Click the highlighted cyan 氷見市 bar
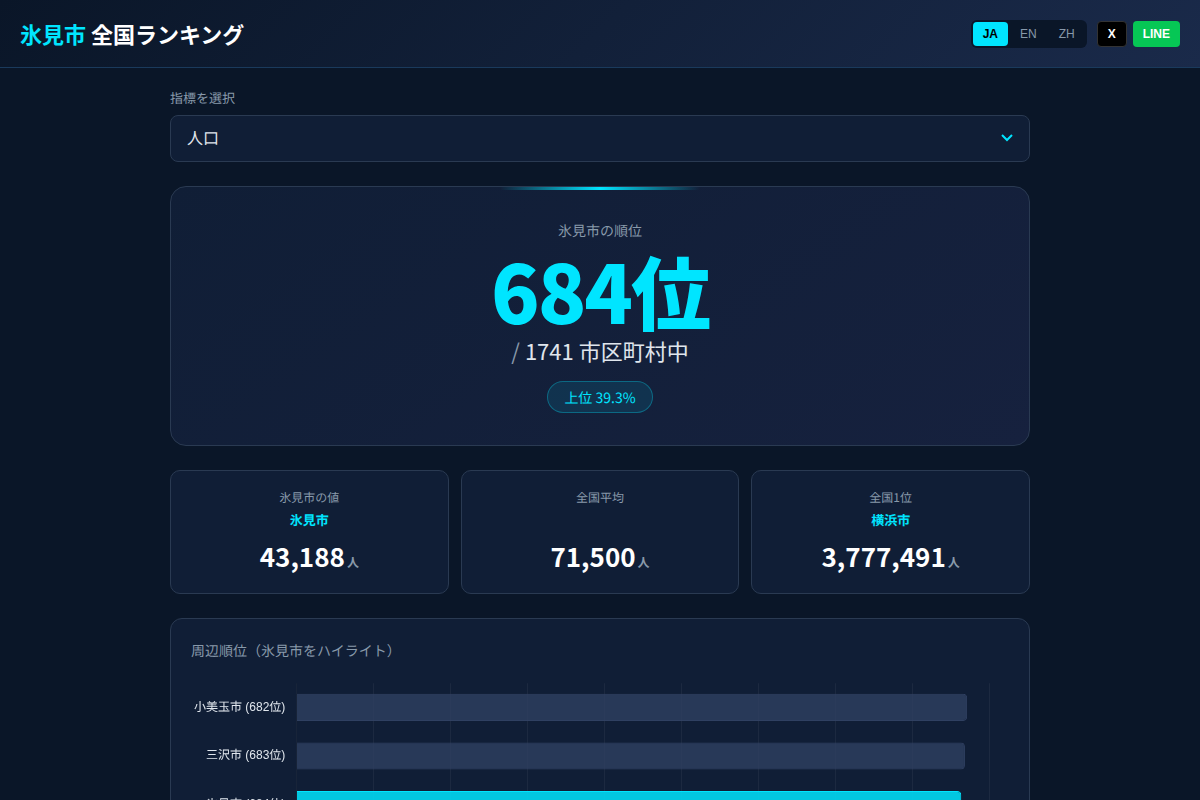 point(633,797)
